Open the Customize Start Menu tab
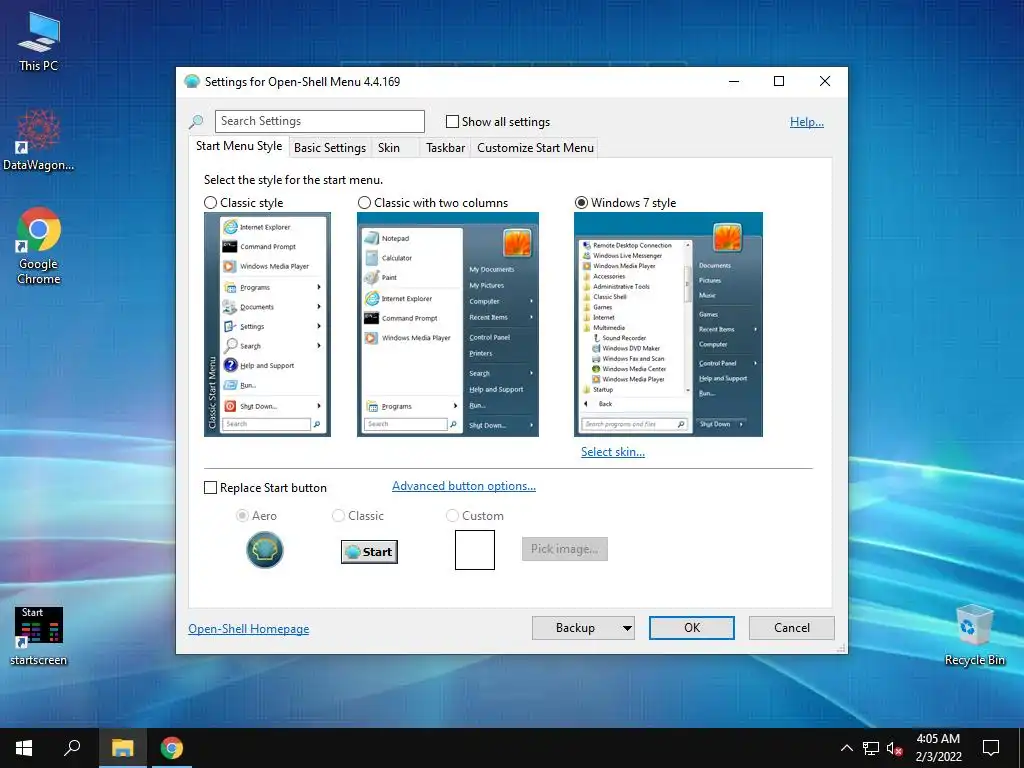Viewport: 1024px width, 768px height. tap(536, 148)
